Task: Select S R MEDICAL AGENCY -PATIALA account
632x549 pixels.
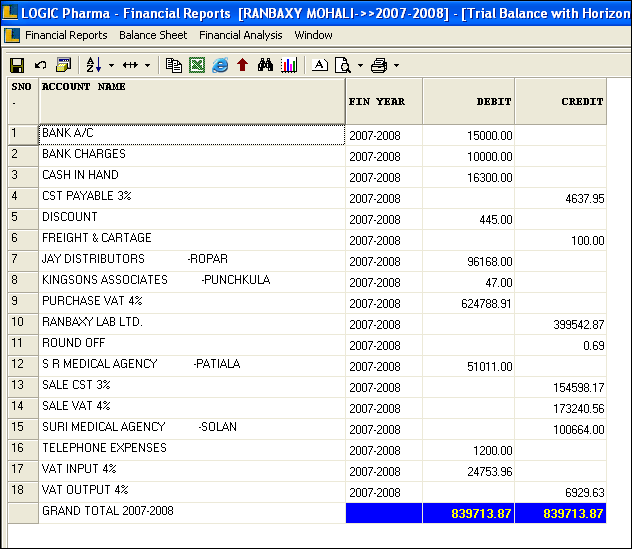Action: (141, 363)
